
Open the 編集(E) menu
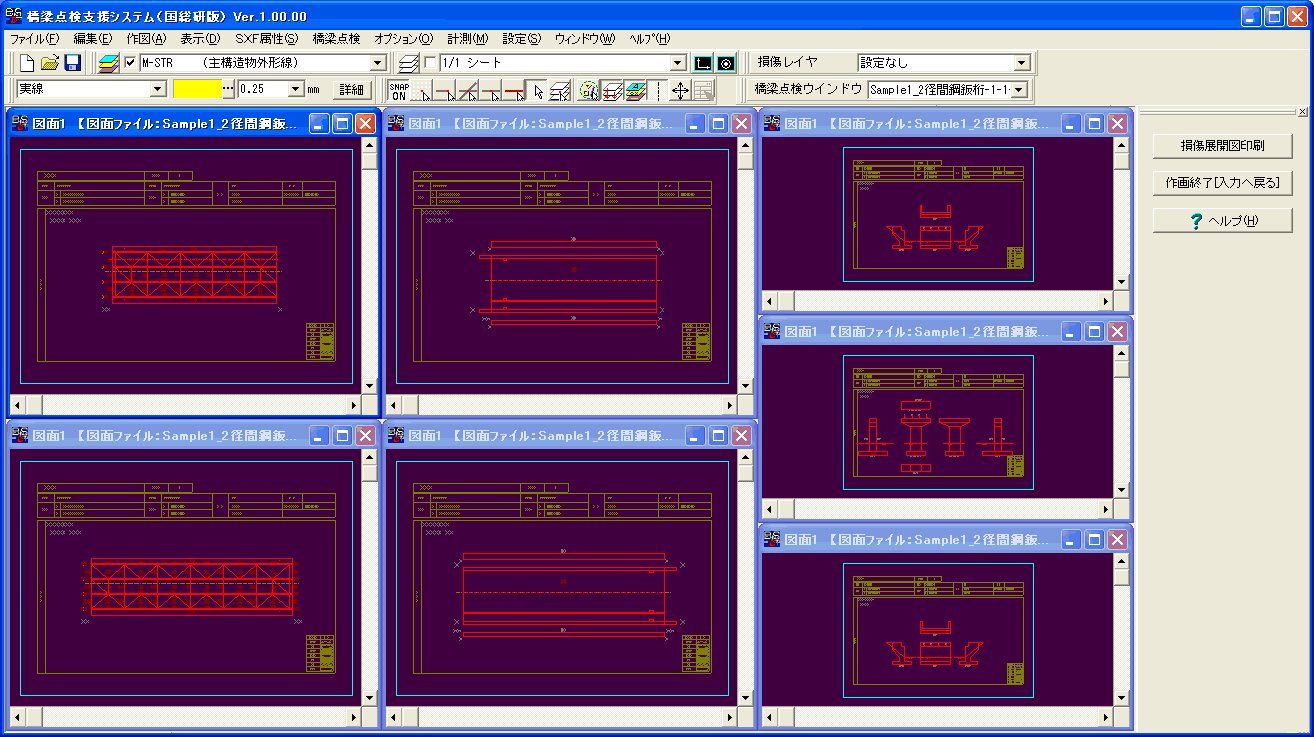pos(92,39)
